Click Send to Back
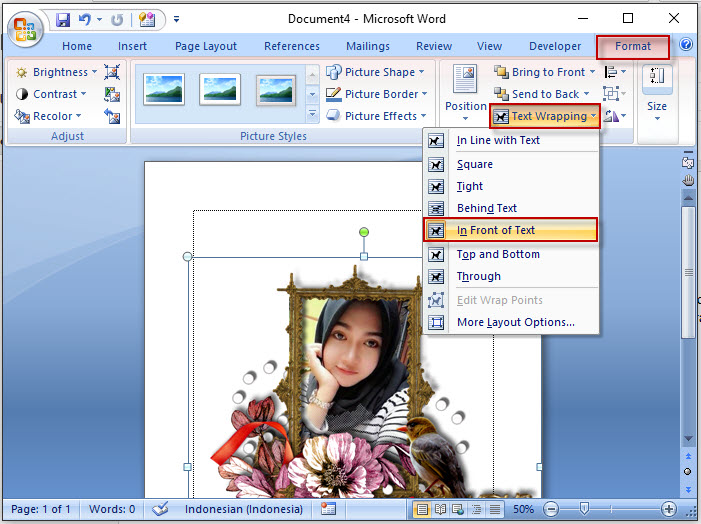Viewport: 701px width, 524px height. [x=541, y=94]
